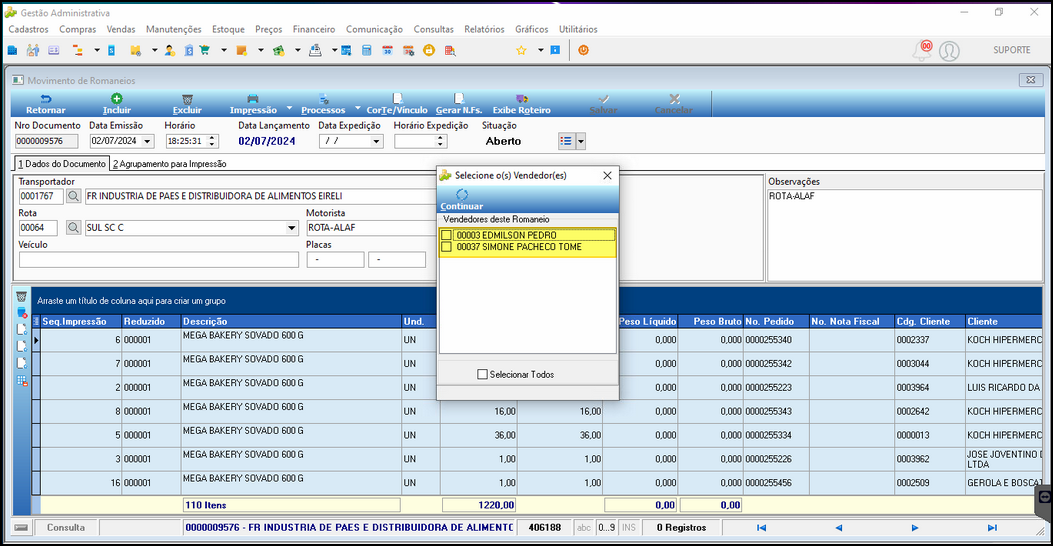1053x546 pixels.
Task: Enable the Selecionar Todos checkbox
Action: point(482,374)
